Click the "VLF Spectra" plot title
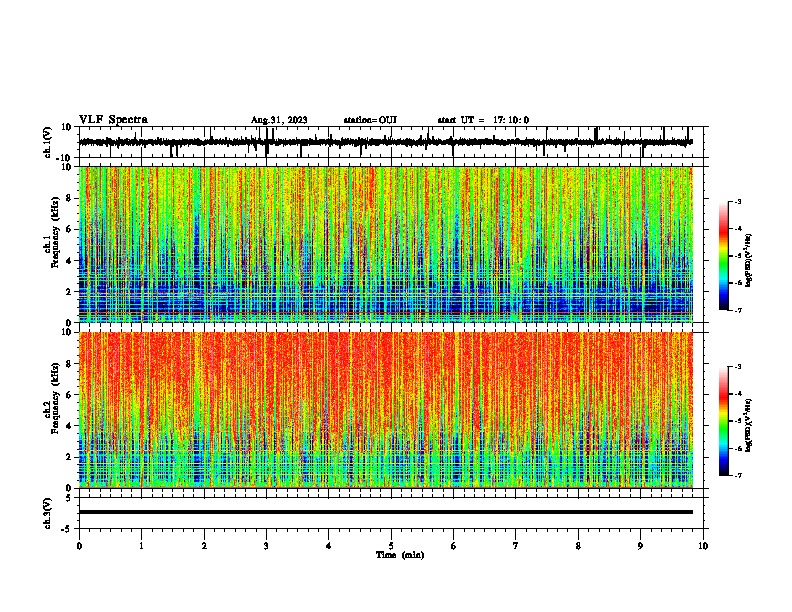This screenshot has width=792, height=612. pos(113,120)
